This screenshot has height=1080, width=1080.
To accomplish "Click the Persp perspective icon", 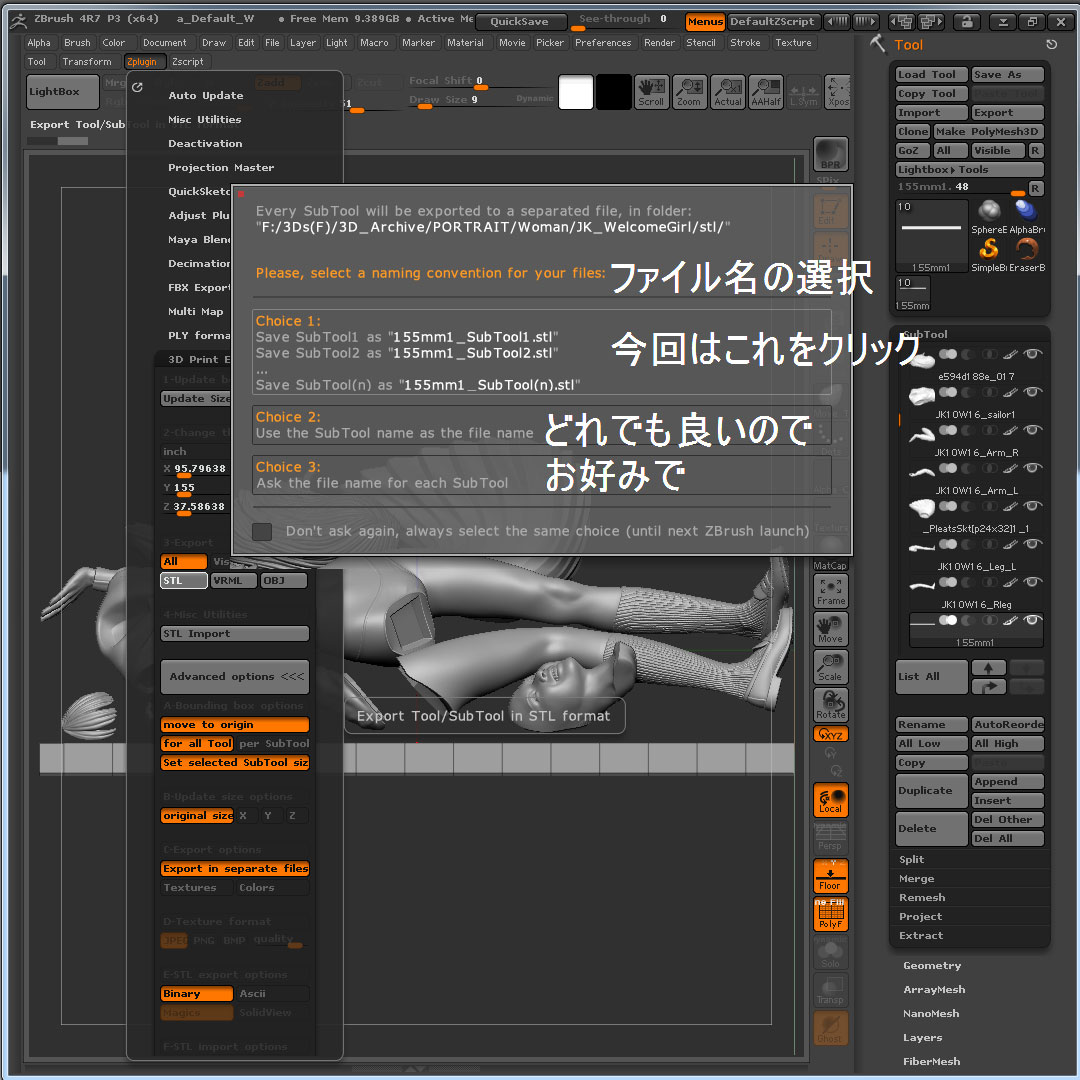I will 831,838.
